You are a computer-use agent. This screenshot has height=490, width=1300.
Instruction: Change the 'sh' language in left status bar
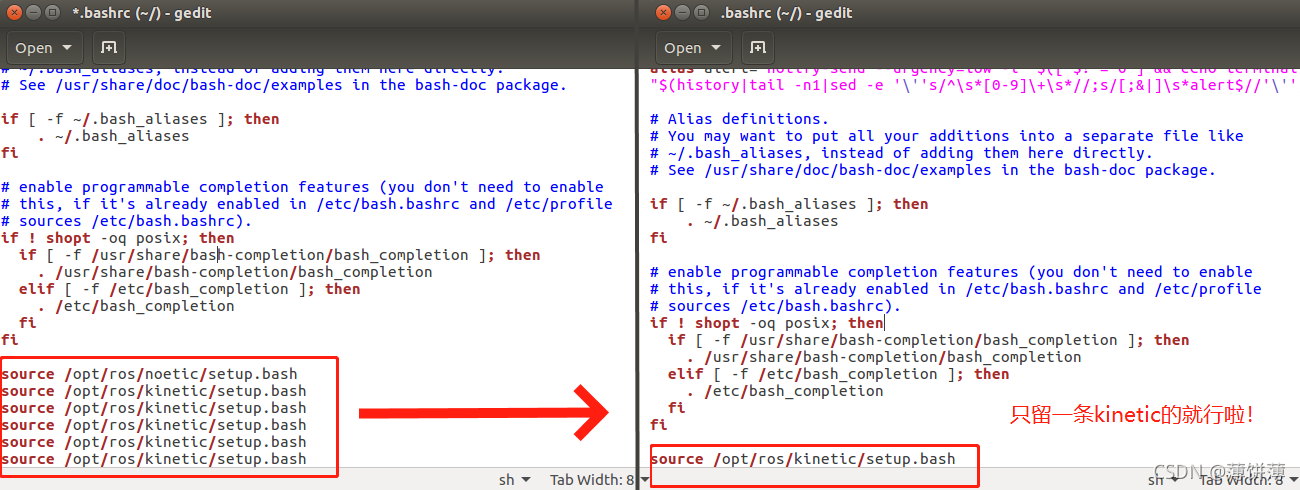click(x=515, y=480)
